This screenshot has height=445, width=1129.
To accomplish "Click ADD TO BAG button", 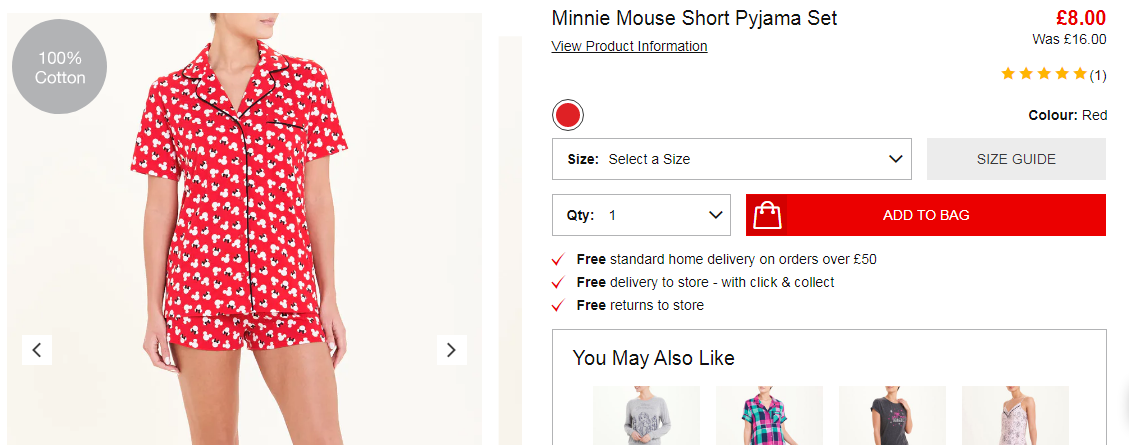I will [925, 215].
